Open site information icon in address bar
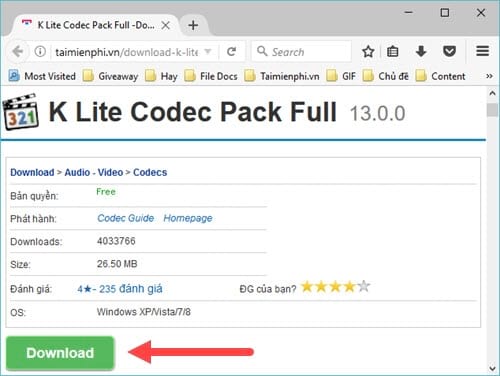 coord(40,52)
